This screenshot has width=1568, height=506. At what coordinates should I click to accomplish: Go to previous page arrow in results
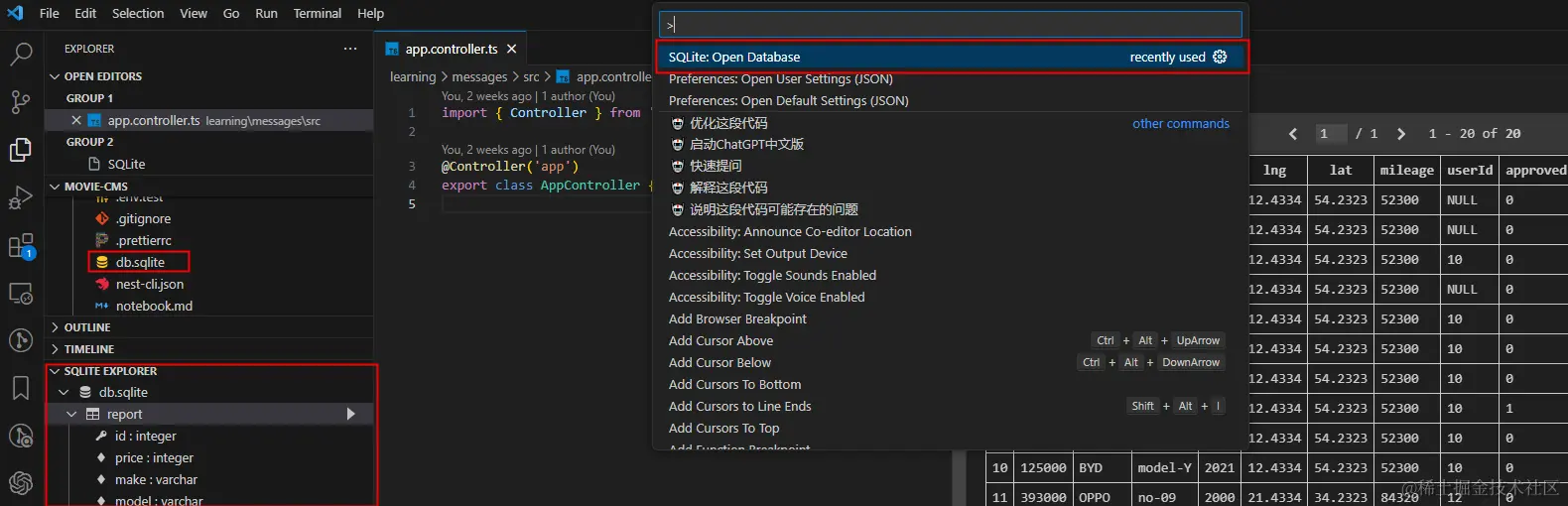click(1293, 134)
